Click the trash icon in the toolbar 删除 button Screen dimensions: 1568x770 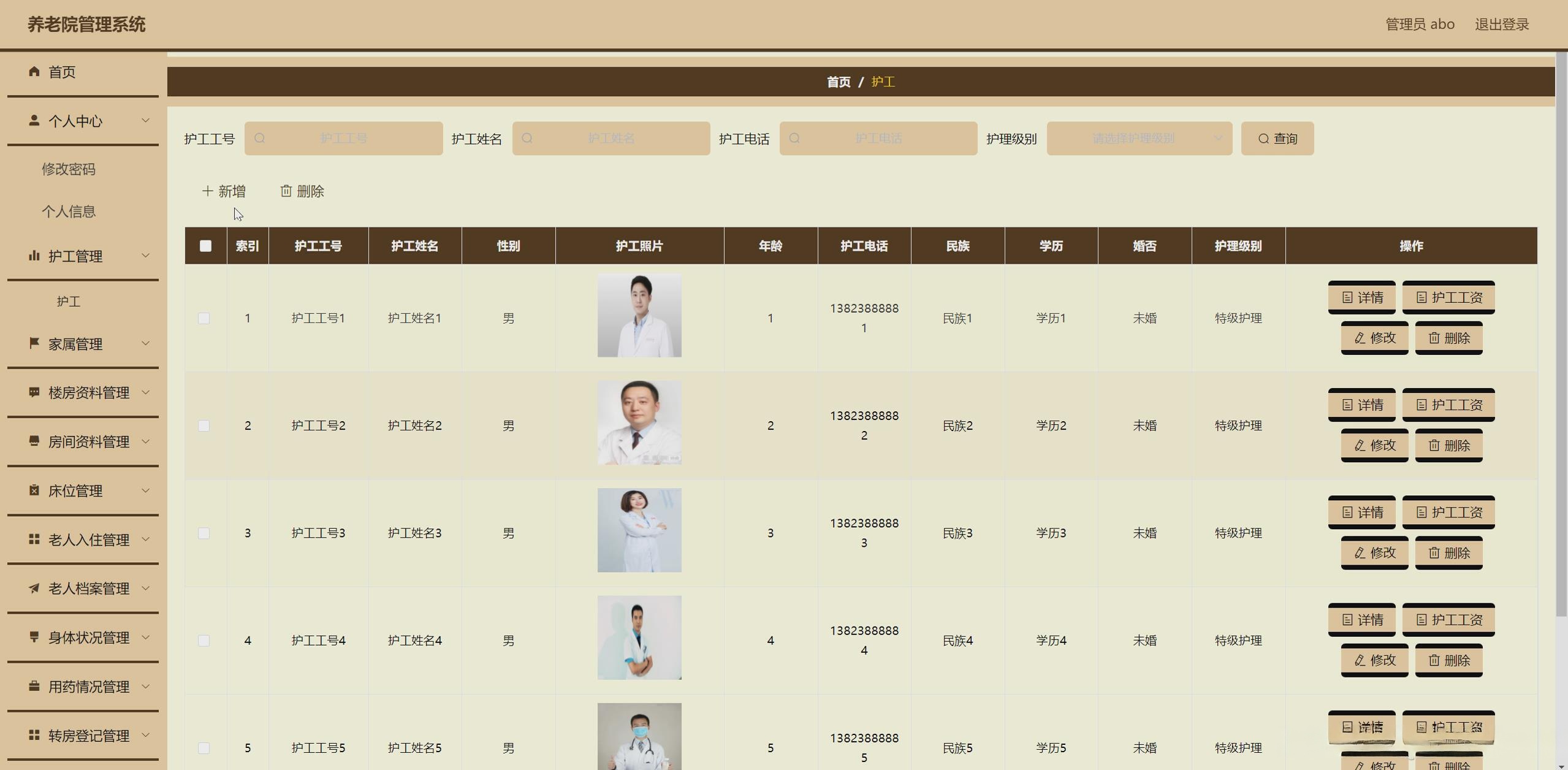coord(286,191)
